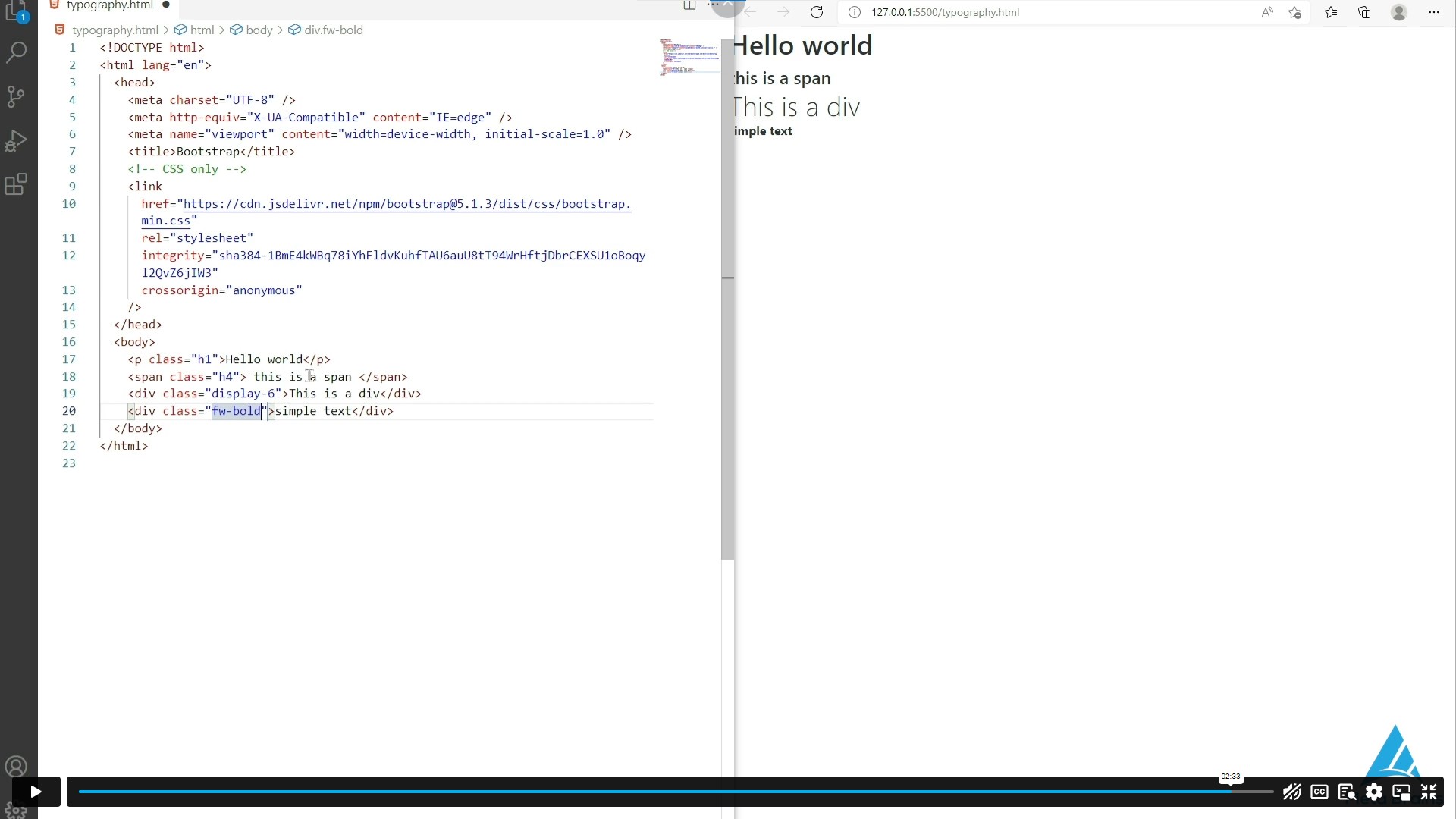Open Run and Debug in the activity bar
This screenshot has height=819, width=1456.
coord(17,141)
